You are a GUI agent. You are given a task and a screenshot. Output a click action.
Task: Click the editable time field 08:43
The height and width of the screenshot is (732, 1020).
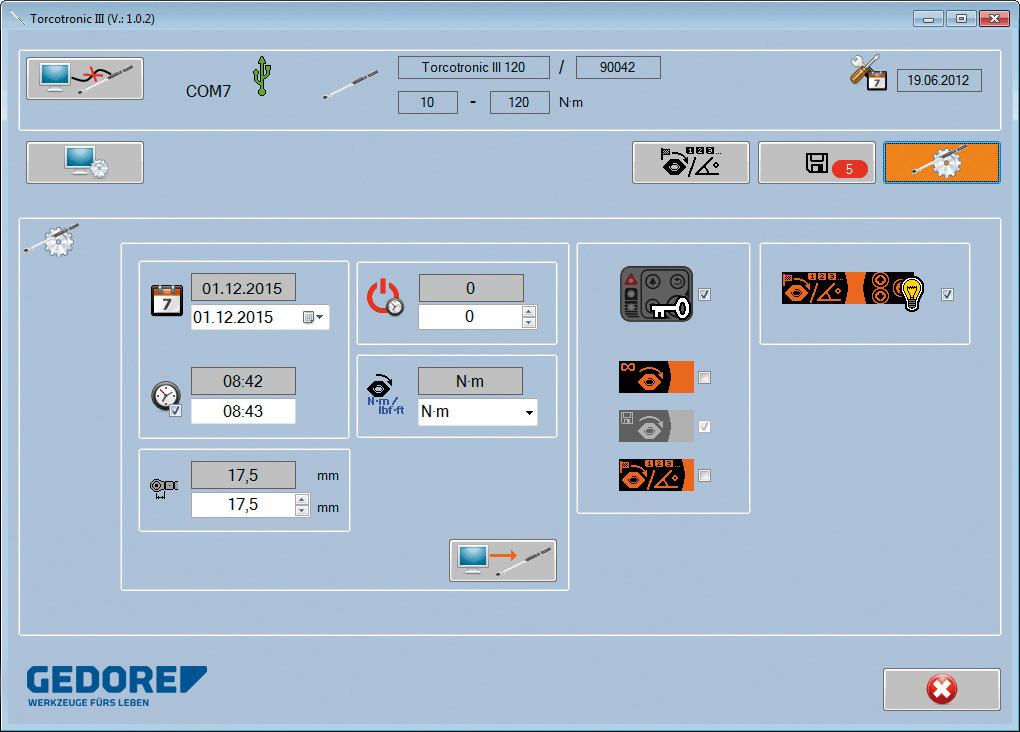tap(243, 412)
